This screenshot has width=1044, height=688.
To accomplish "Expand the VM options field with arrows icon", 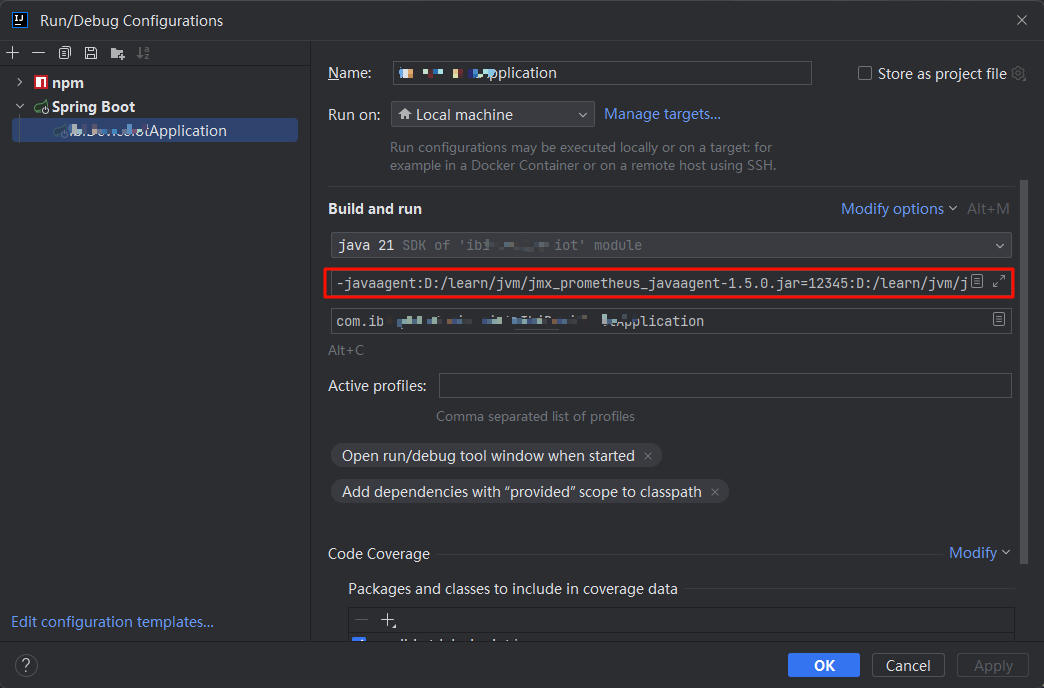I will pyautogui.click(x=998, y=283).
